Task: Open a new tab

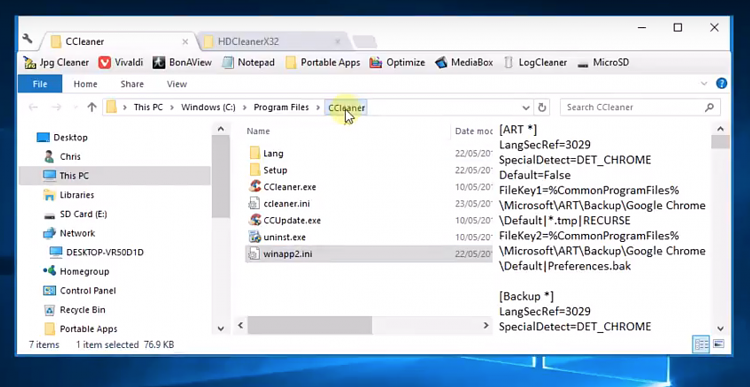Action: pyautogui.click(x=364, y=42)
